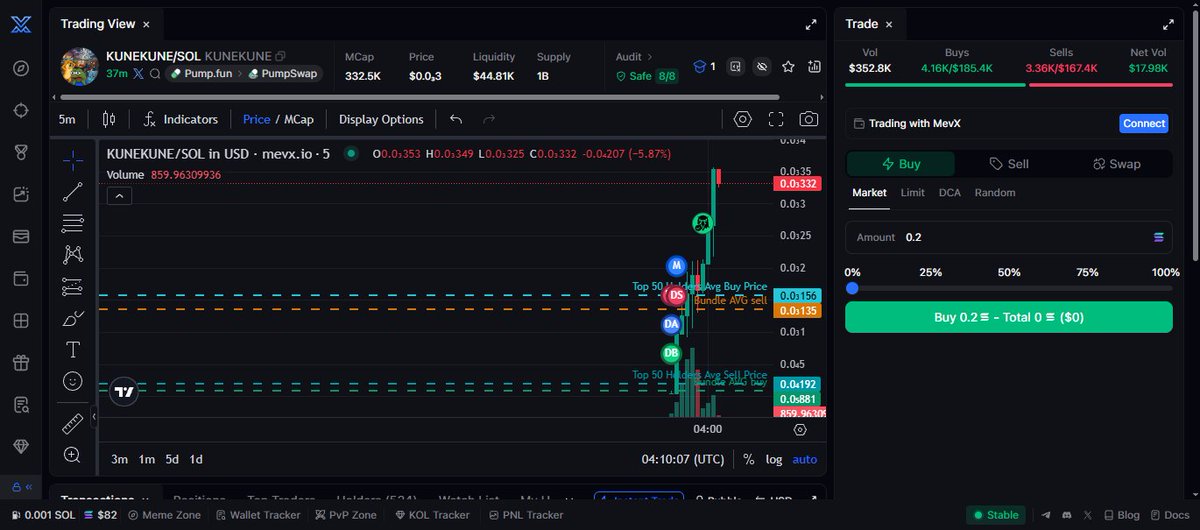Open the gift rewards icon in sidebar
This screenshot has width=1200, height=530.
(x=21, y=362)
